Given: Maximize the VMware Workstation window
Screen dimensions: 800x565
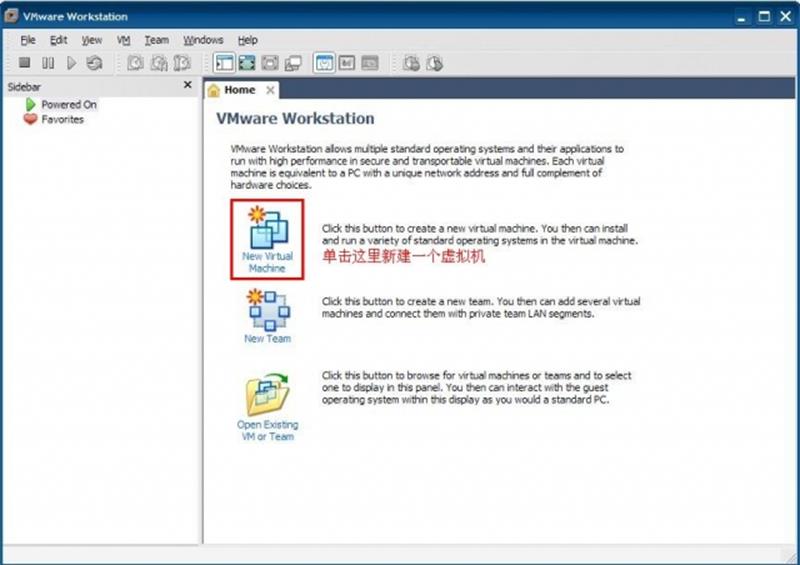Looking at the screenshot, I should pos(764,16).
